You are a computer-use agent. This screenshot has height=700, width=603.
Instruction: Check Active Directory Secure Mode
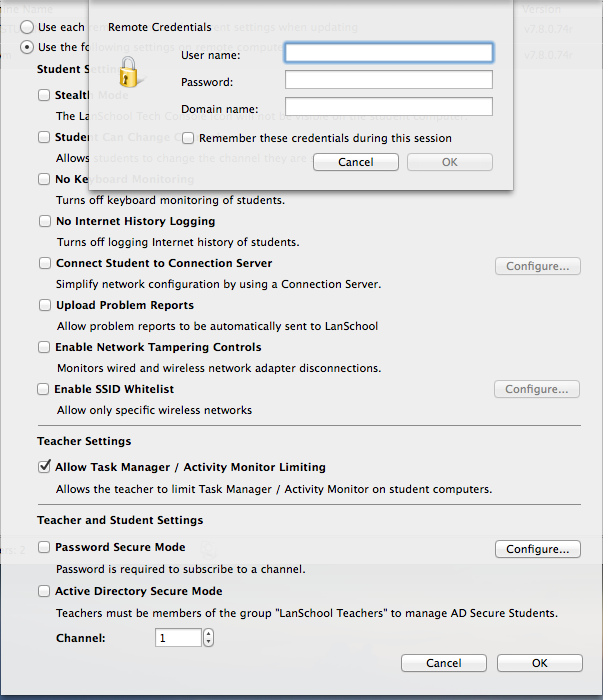[44, 591]
